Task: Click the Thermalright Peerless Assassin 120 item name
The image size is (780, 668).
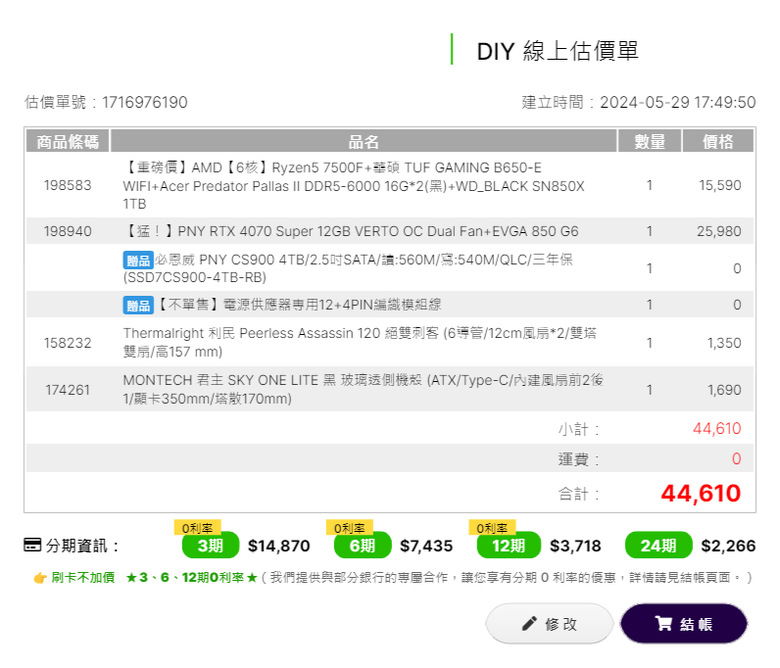Action: 360,342
